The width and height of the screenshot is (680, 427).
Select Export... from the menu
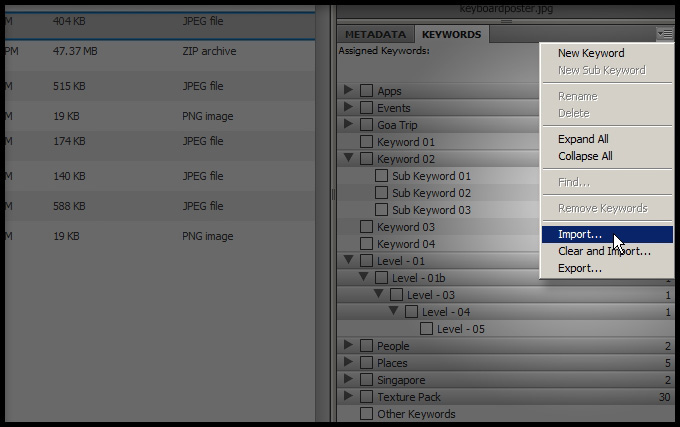click(x=580, y=268)
